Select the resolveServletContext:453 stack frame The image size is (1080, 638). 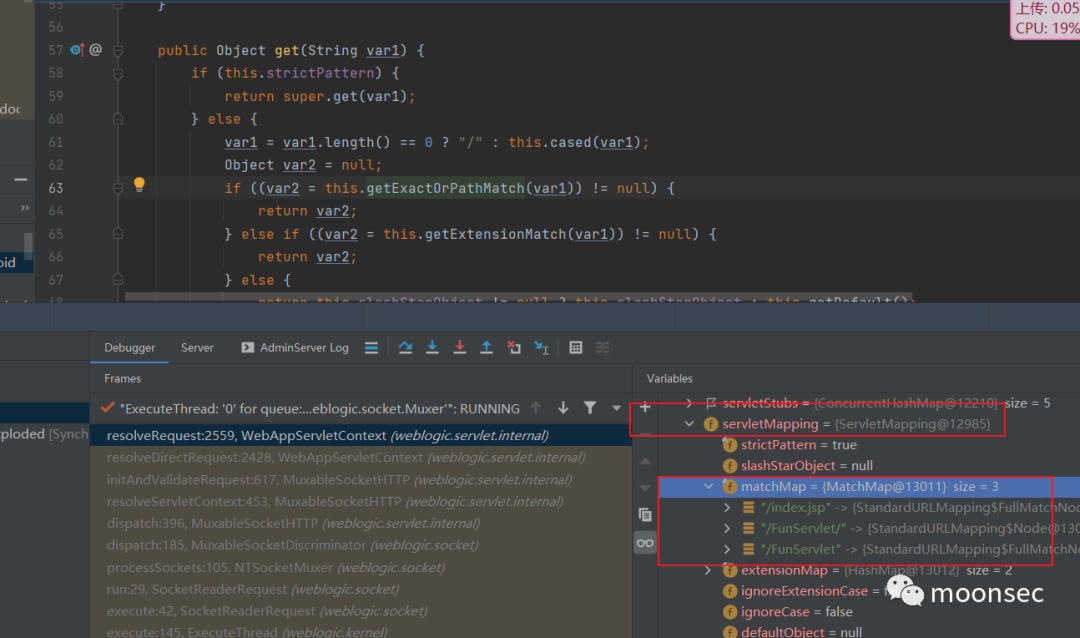point(361,502)
